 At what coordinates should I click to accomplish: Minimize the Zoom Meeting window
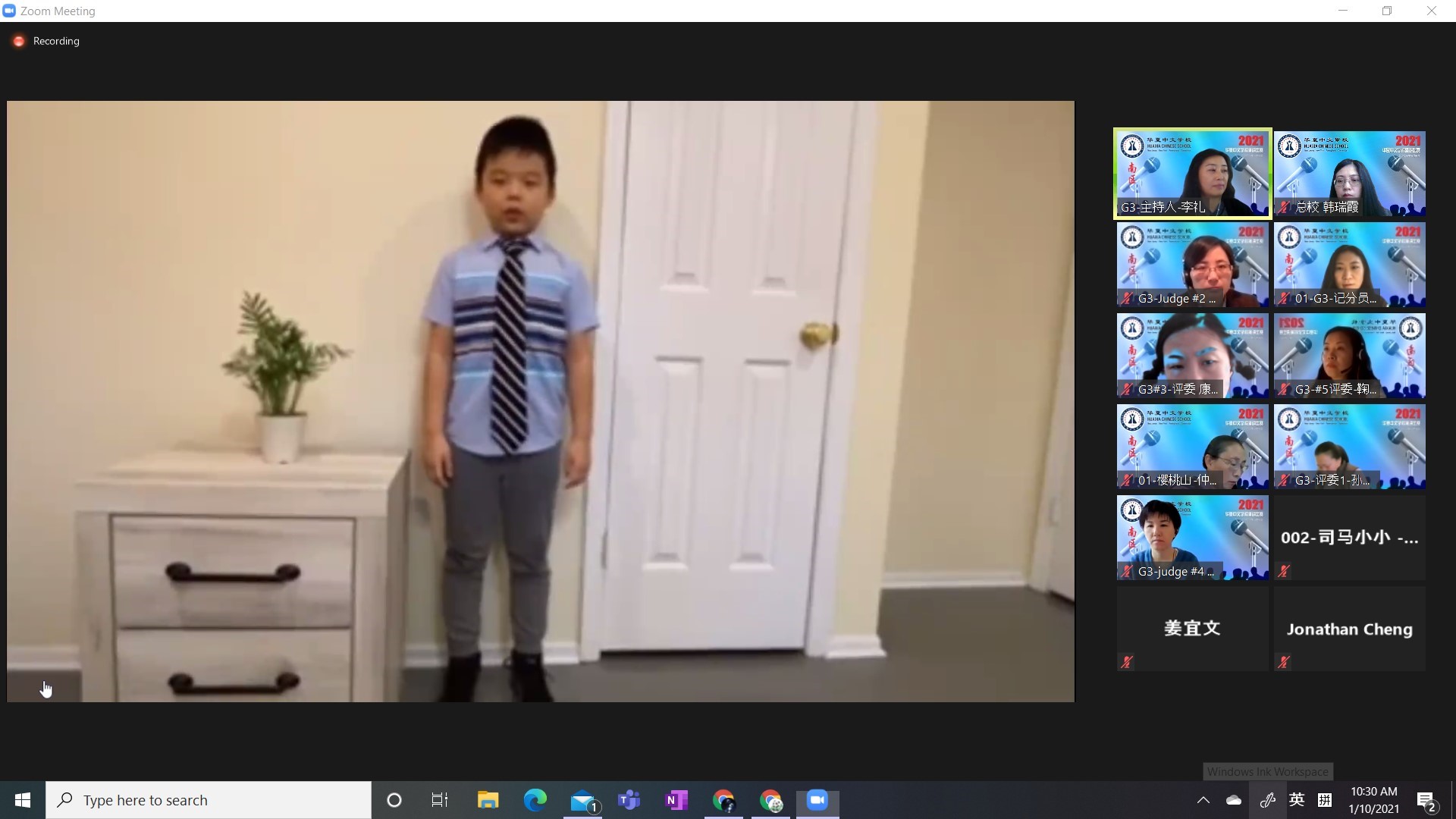pyautogui.click(x=1343, y=11)
